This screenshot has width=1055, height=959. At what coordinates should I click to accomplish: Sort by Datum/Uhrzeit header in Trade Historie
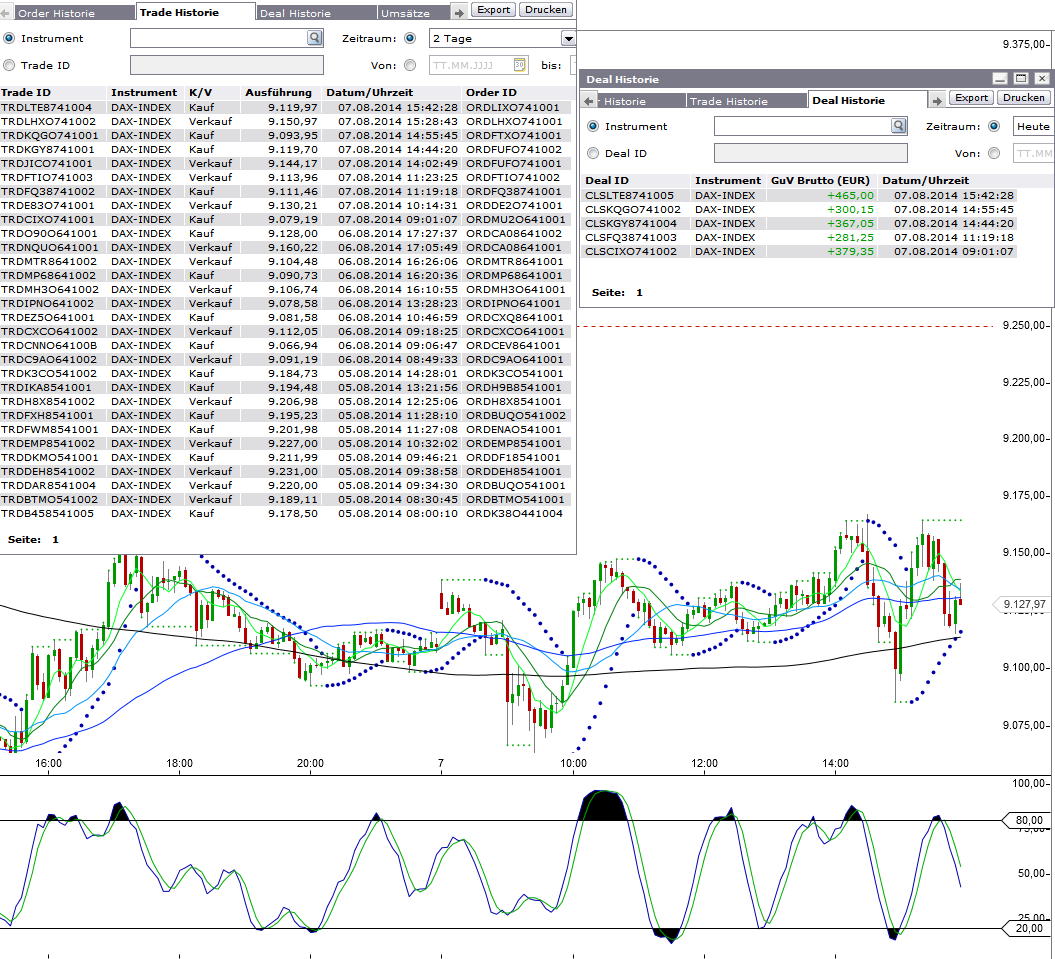[x=369, y=92]
